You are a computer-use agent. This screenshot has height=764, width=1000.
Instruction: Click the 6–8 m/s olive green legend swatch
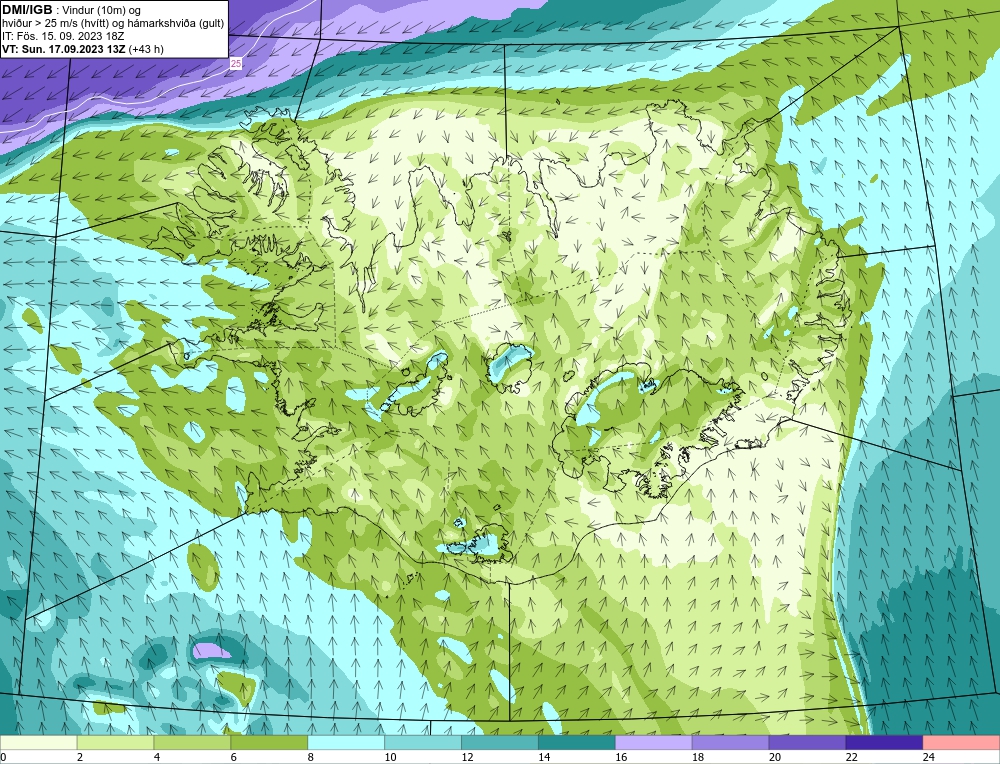tap(269, 742)
